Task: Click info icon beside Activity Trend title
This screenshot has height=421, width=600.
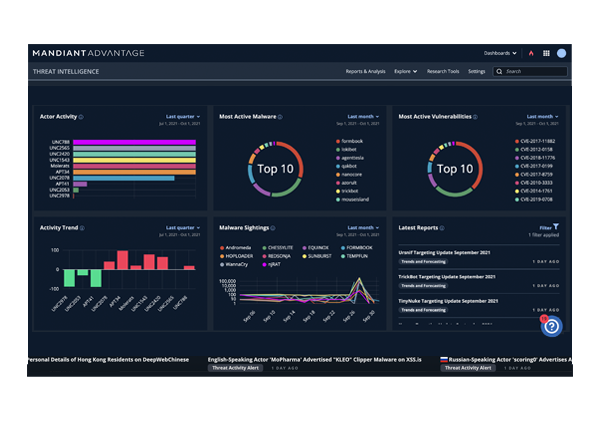Action: [x=82, y=228]
